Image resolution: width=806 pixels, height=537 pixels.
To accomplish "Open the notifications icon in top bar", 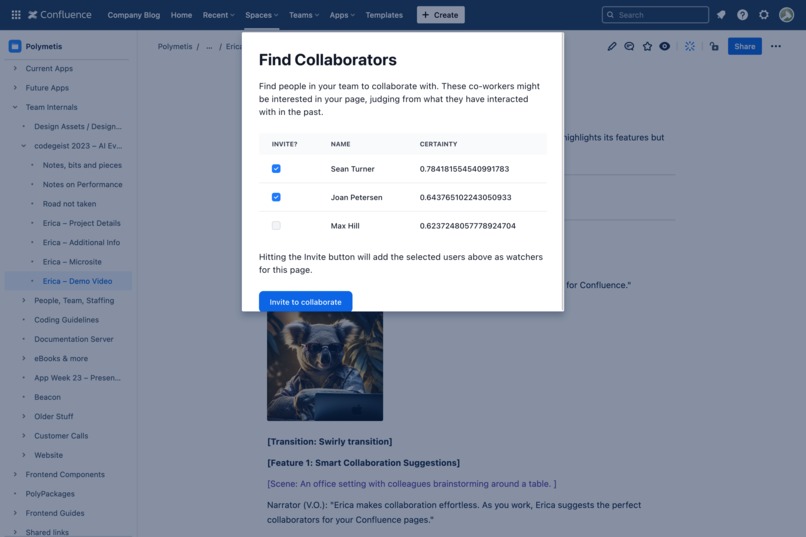I will tap(721, 15).
